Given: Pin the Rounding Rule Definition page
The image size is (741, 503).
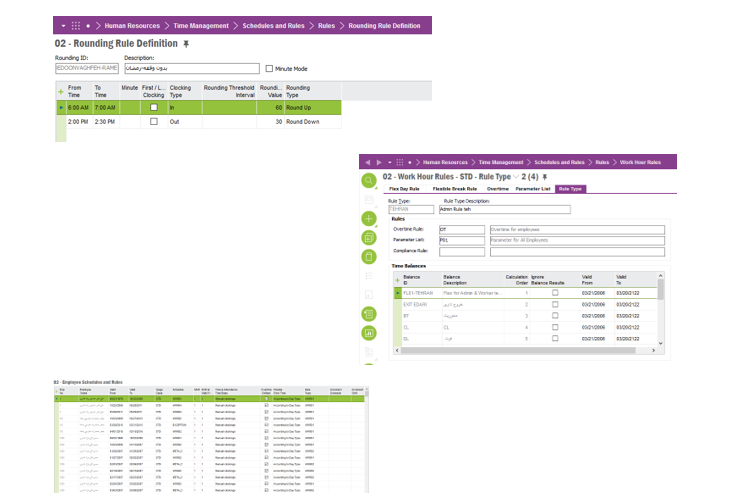Looking at the screenshot, I should 186,44.
